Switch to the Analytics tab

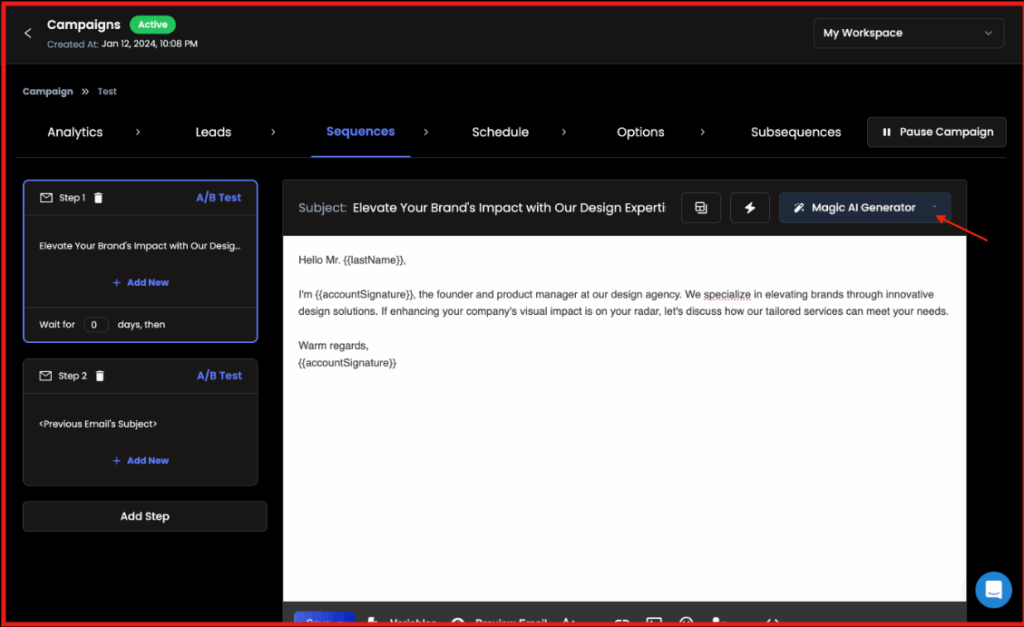[75, 132]
